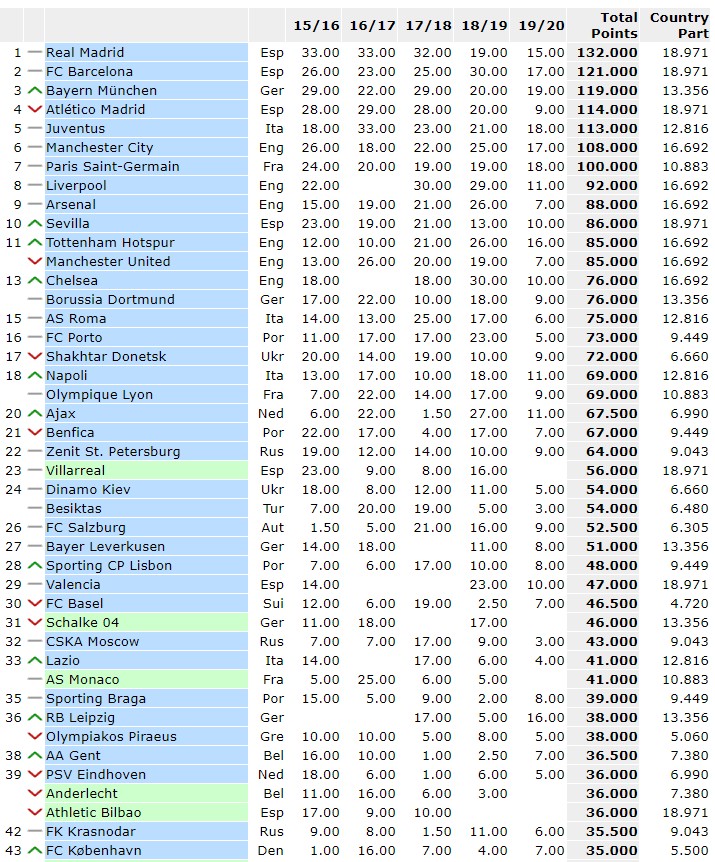Click the green up arrow beside Tottenham Hotspur
Screen dimensions: 715x862
(x=35, y=242)
